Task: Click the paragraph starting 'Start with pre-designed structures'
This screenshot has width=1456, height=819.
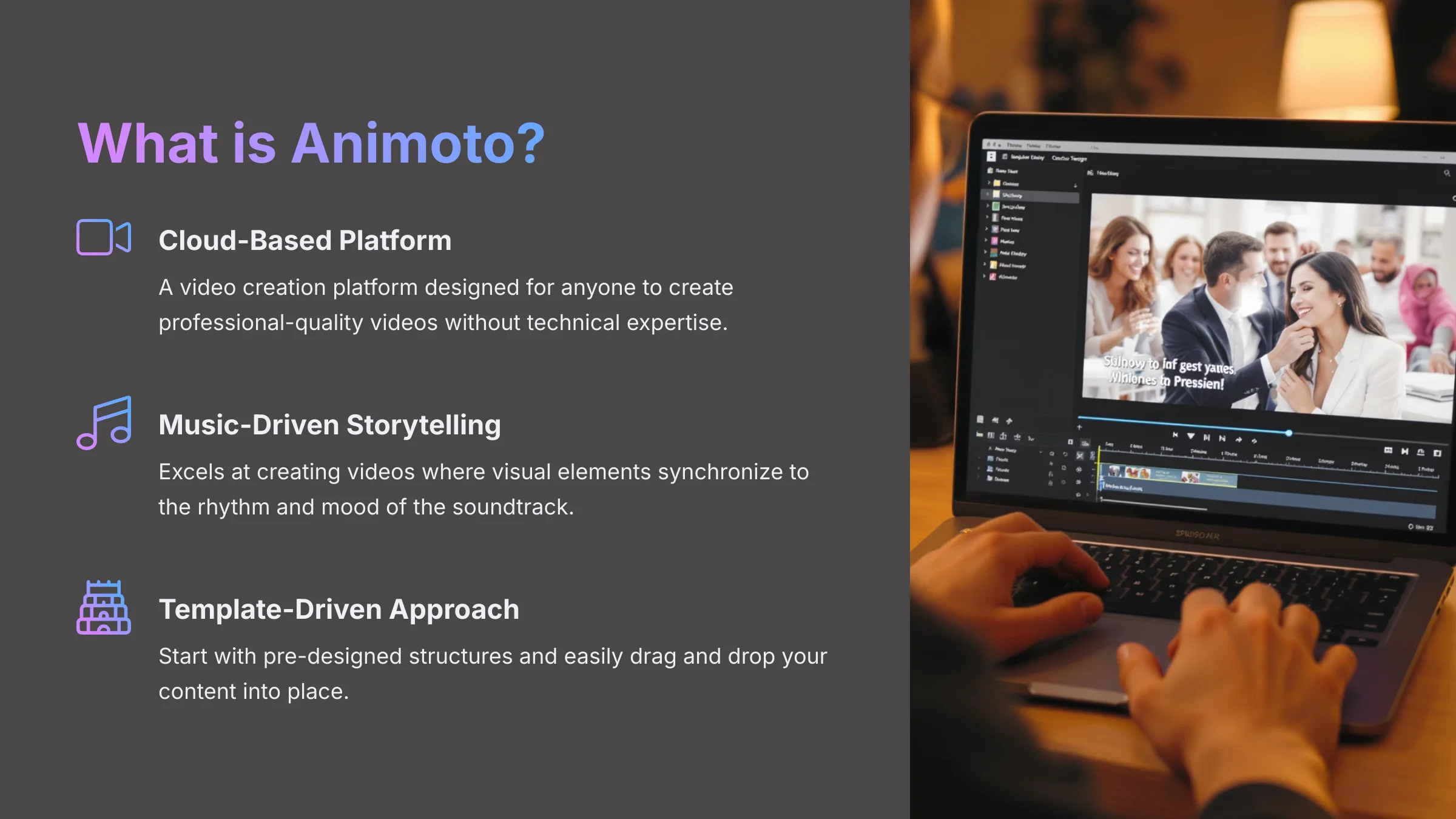Action: point(493,673)
